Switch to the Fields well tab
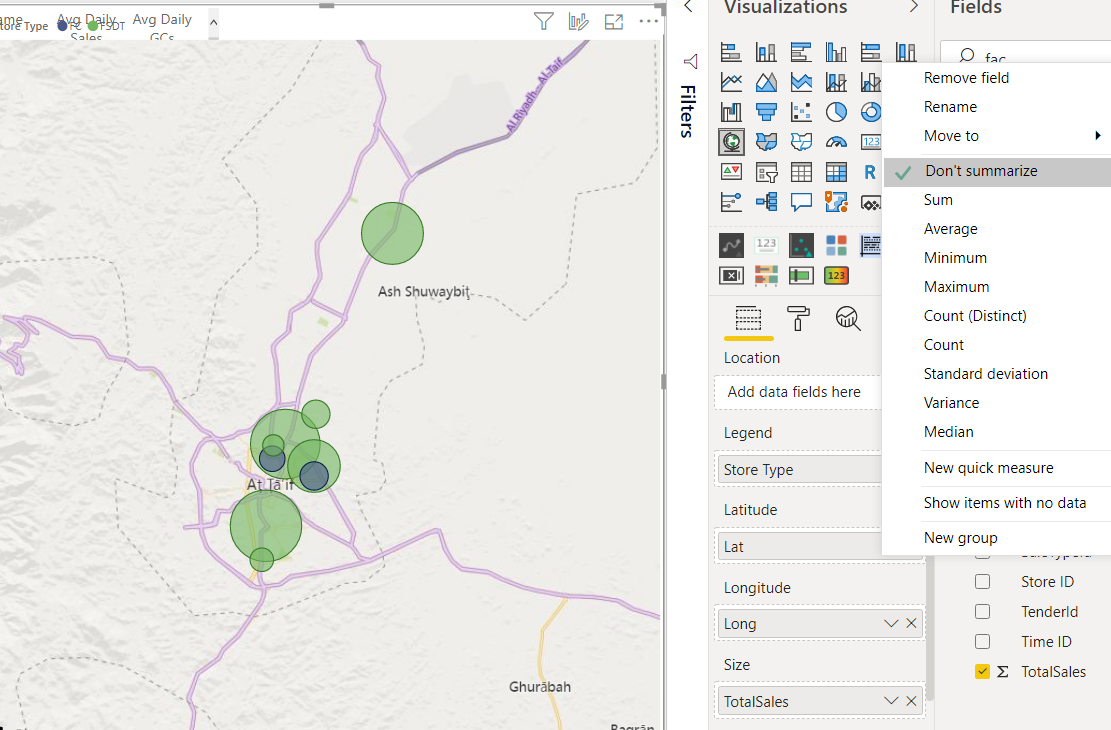Image resolution: width=1111 pixels, height=730 pixels. [748, 319]
